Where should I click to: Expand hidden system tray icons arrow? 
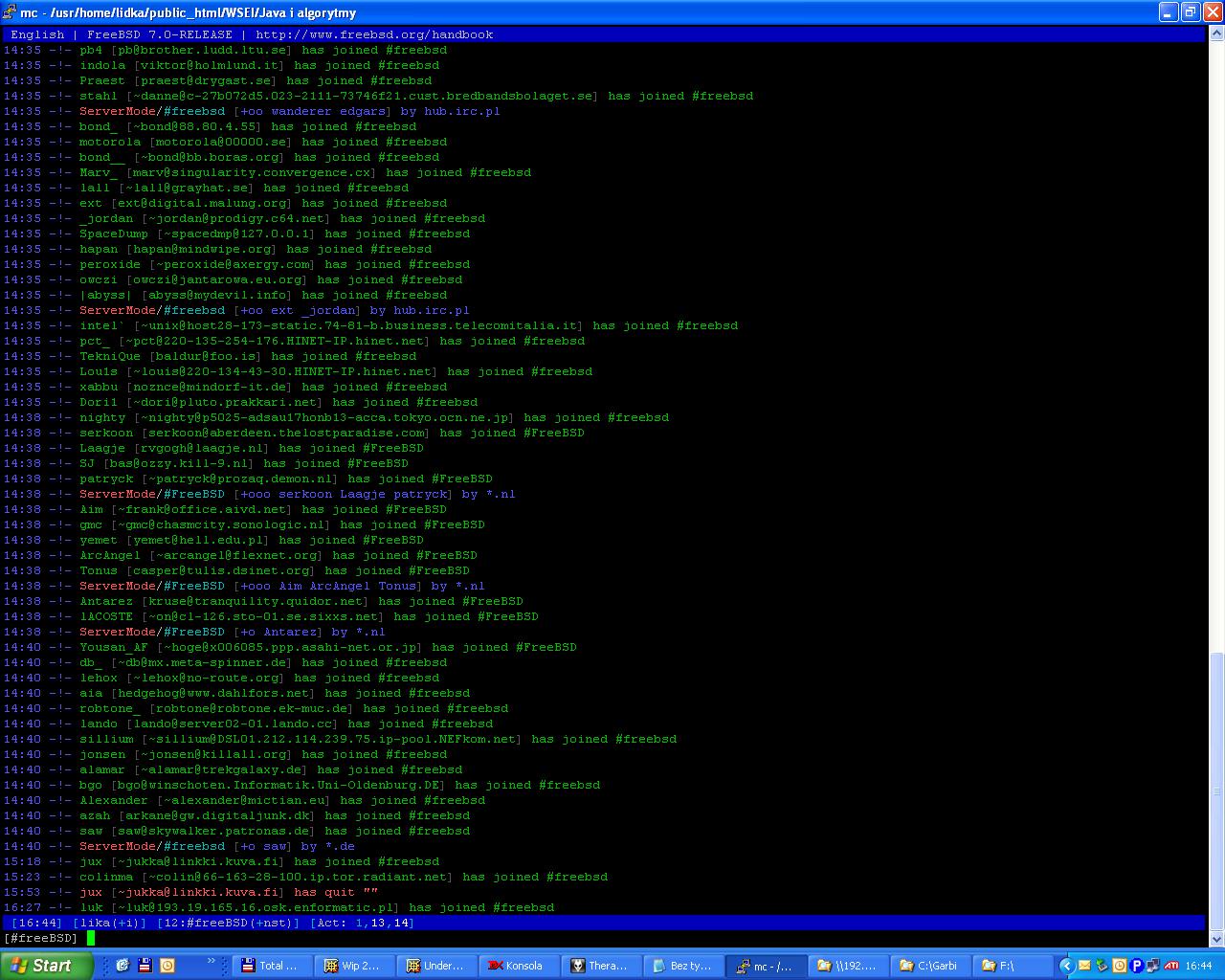click(1066, 966)
